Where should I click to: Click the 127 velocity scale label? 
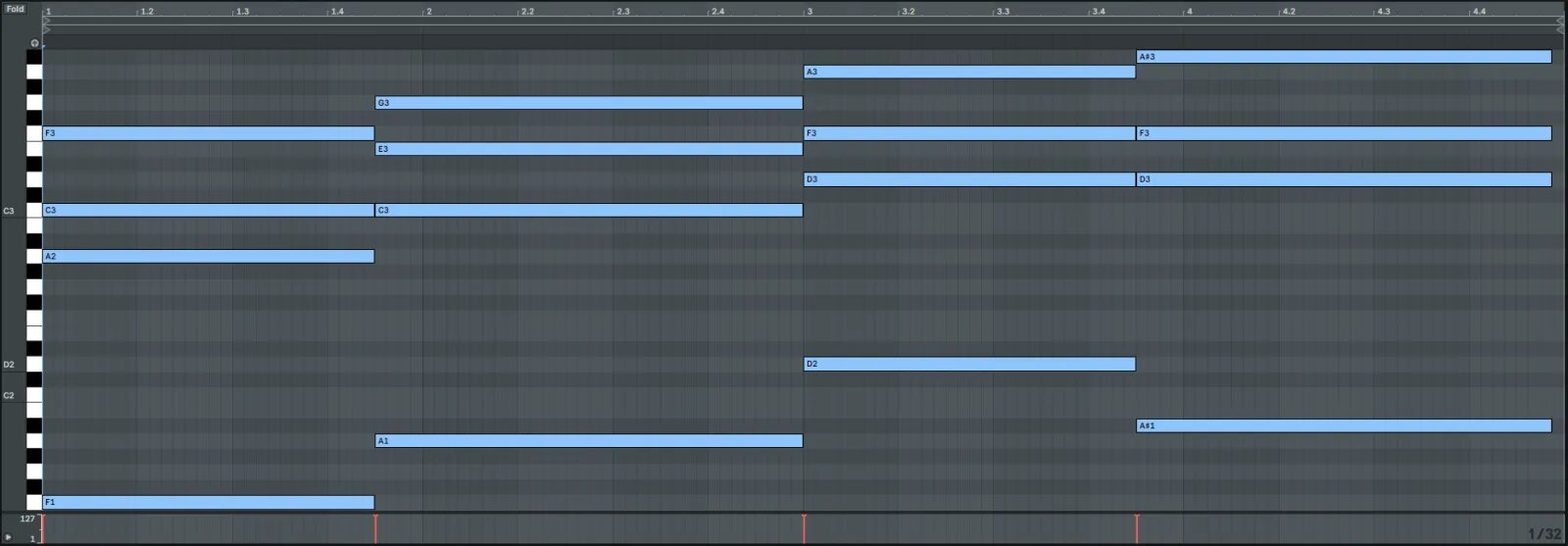pyautogui.click(x=27, y=519)
